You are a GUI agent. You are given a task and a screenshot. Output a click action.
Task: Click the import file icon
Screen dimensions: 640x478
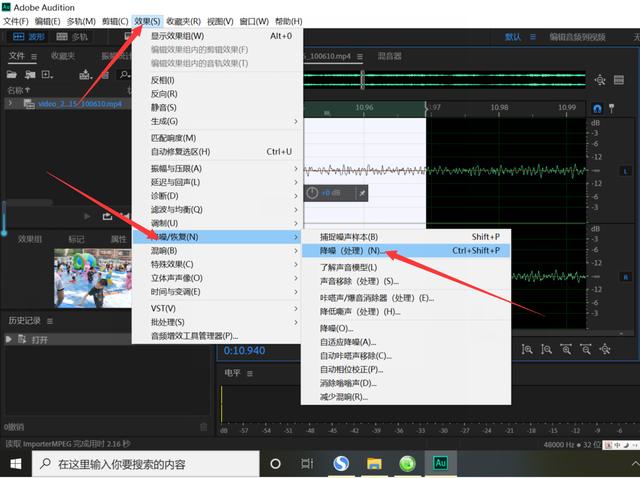pyautogui.click(x=30, y=74)
